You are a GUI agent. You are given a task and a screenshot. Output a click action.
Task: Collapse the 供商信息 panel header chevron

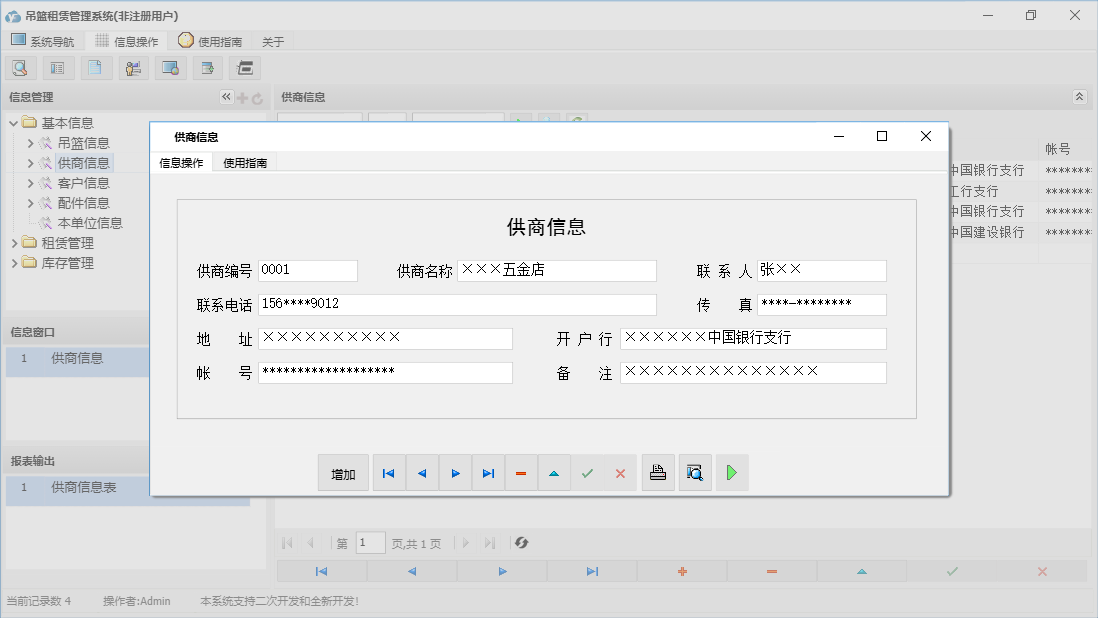coord(1079,97)
